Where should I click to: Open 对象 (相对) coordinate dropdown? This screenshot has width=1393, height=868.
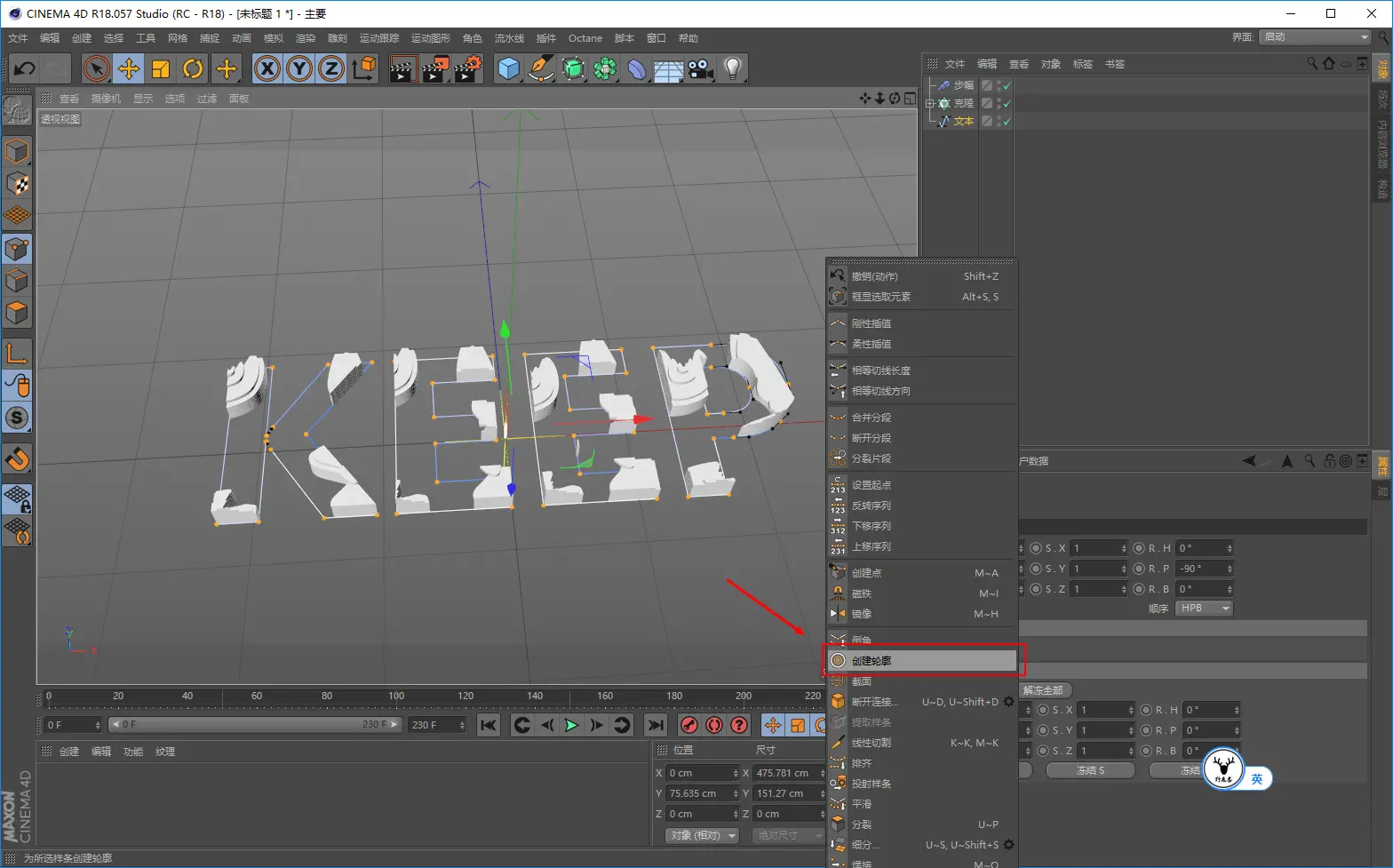[703, 836]
